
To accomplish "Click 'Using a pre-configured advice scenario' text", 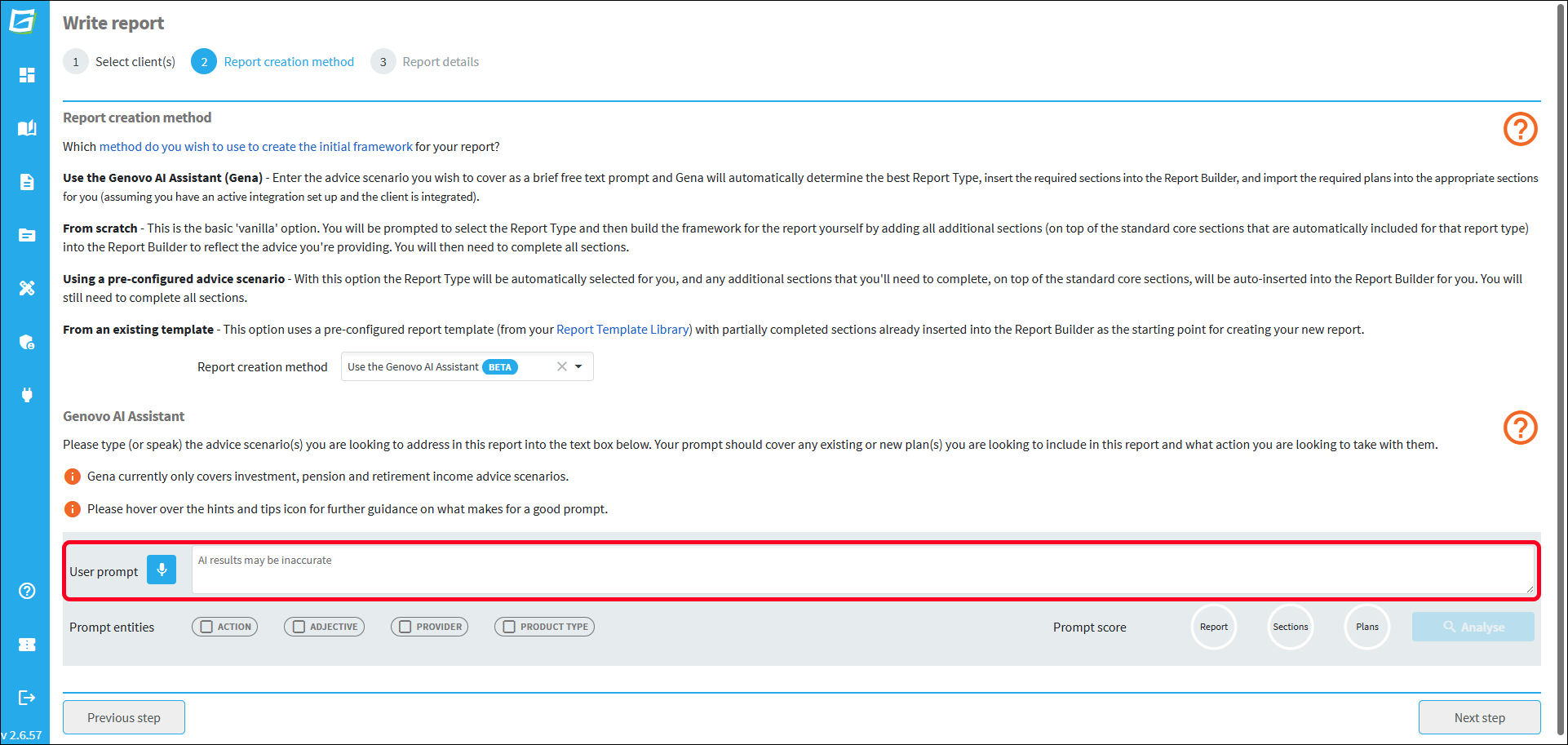I will (x=174, y=279).
